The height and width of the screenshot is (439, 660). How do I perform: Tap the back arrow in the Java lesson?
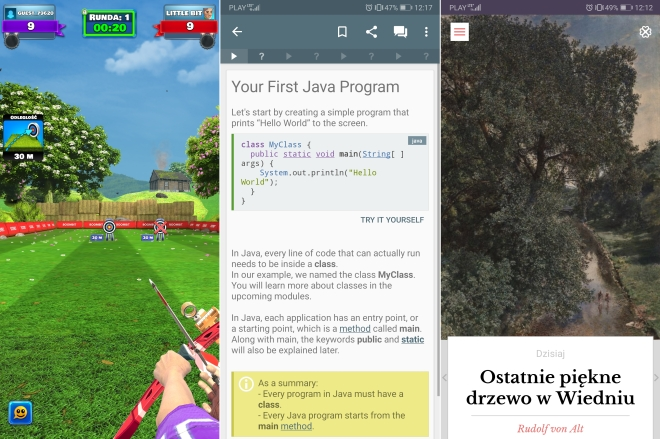pyautogui.click(x=237, y=32)
